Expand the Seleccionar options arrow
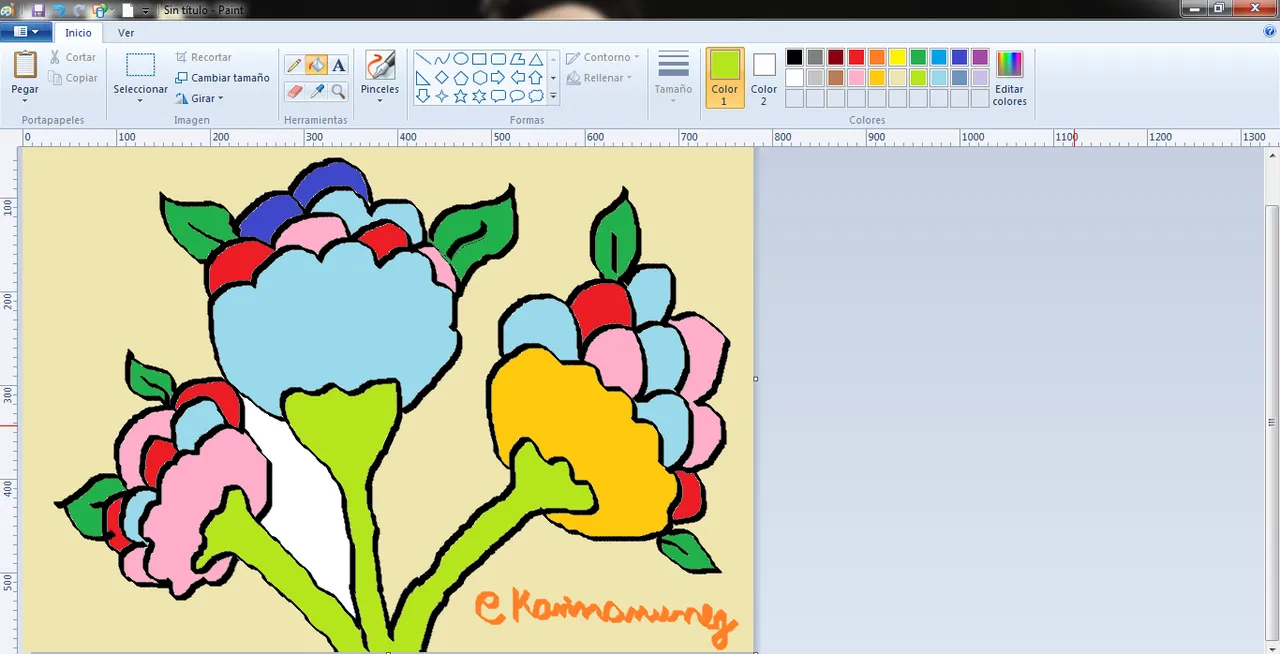This screenshot has height=654, width=1280. click(140, 100)
